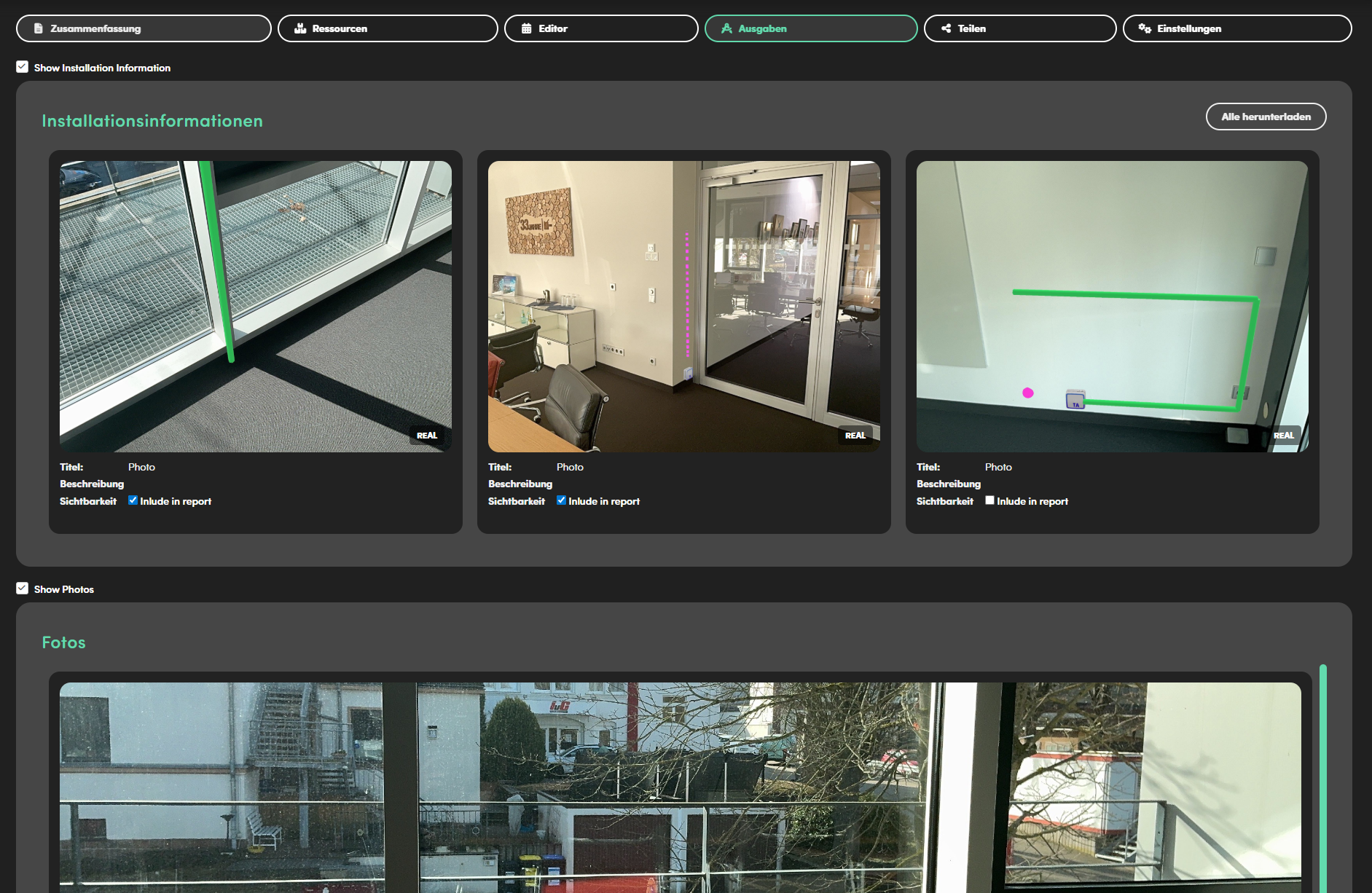Click the share icon beside Teilen
Screen dimensions: 1372x893
(946, 28)
